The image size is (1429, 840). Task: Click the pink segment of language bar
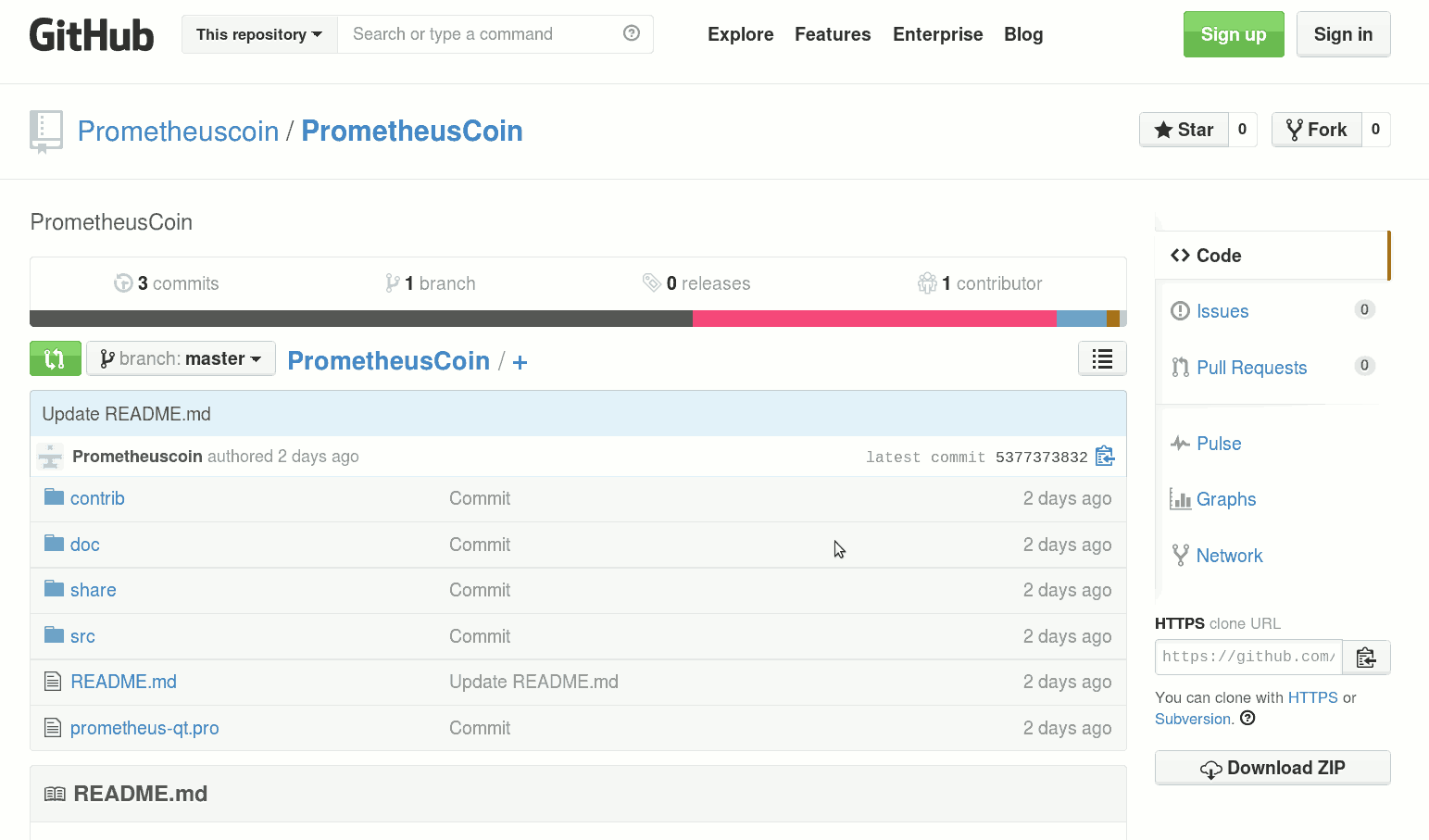tap(874, 319)
